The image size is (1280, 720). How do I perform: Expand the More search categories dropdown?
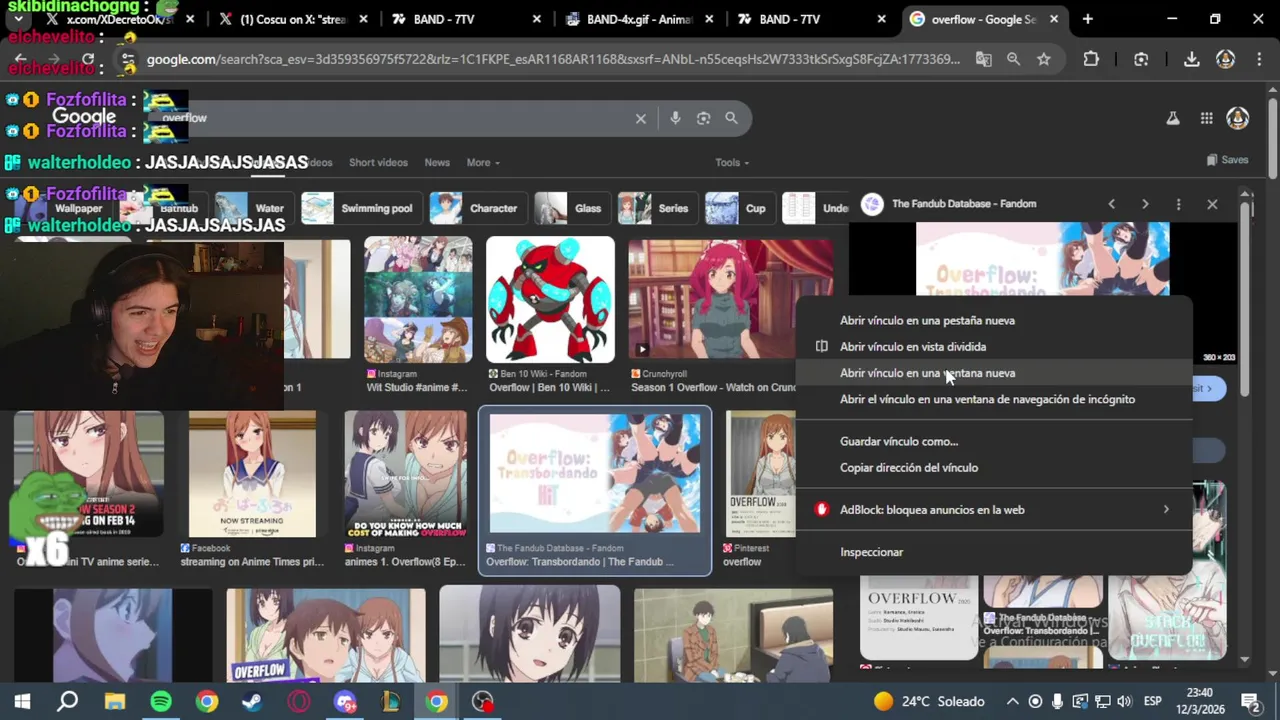483,162
